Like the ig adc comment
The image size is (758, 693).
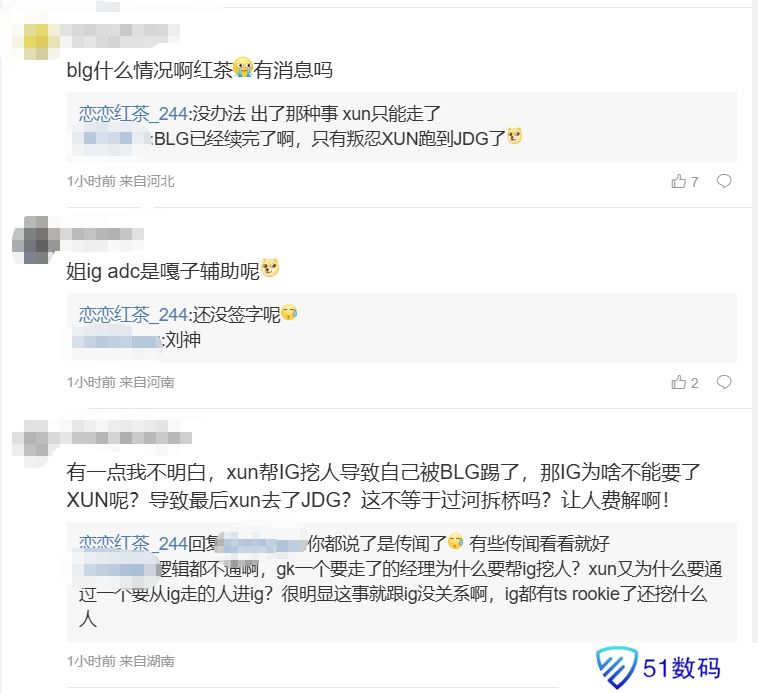679,382
